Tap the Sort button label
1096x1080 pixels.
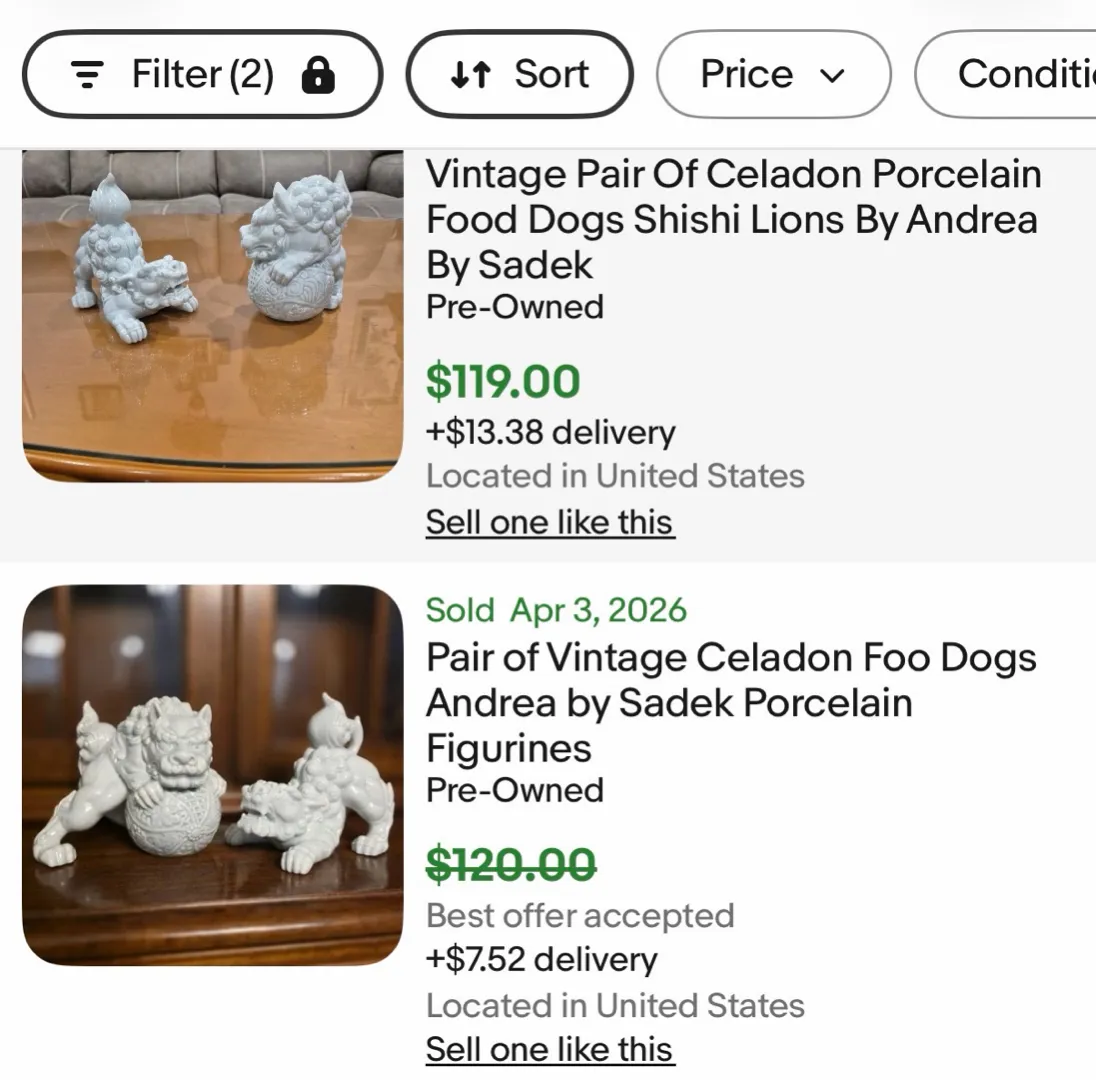point(551,74)
